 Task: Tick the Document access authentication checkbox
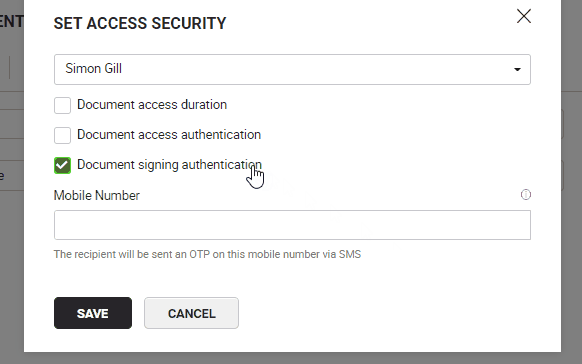coord(62,135)
